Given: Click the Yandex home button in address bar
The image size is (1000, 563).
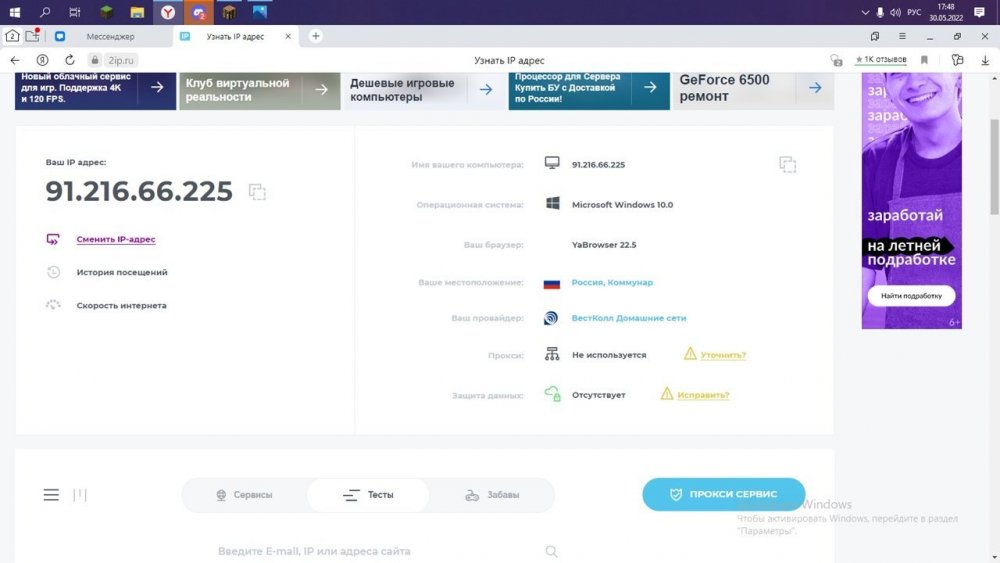Looking at the screenshot, I should (42, 60).
